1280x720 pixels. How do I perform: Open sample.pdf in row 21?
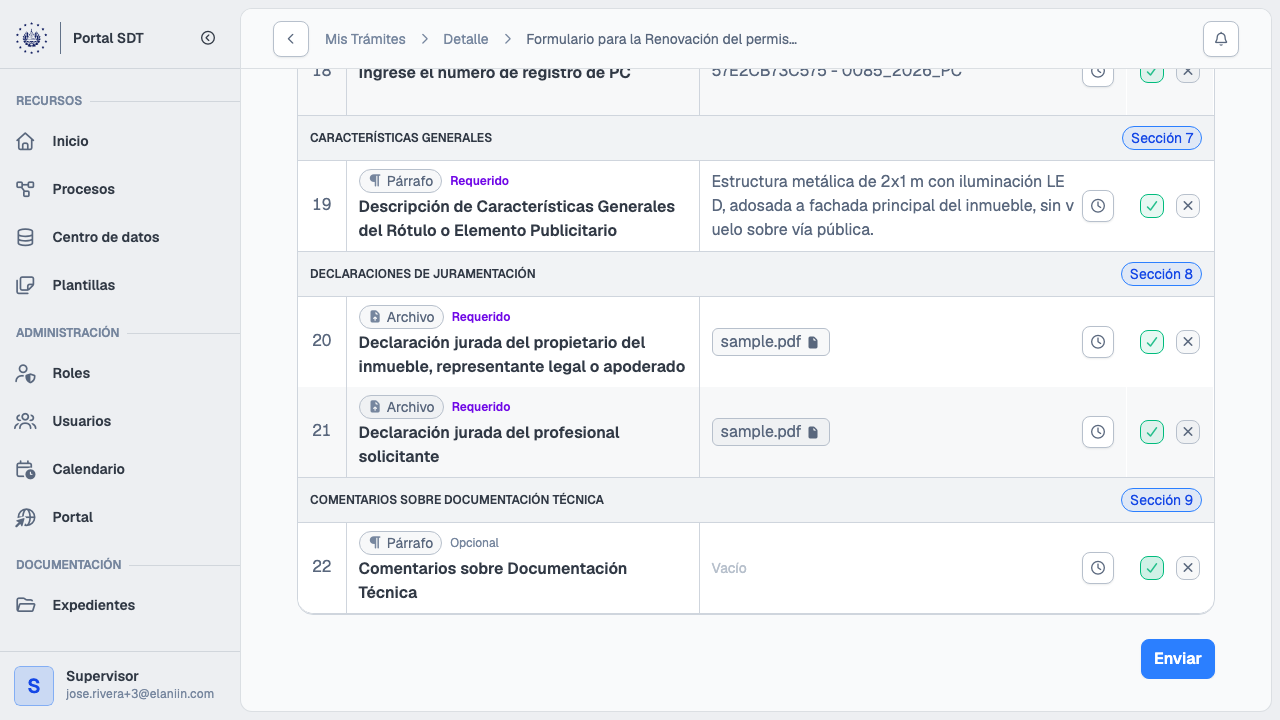tap(771, 432)
